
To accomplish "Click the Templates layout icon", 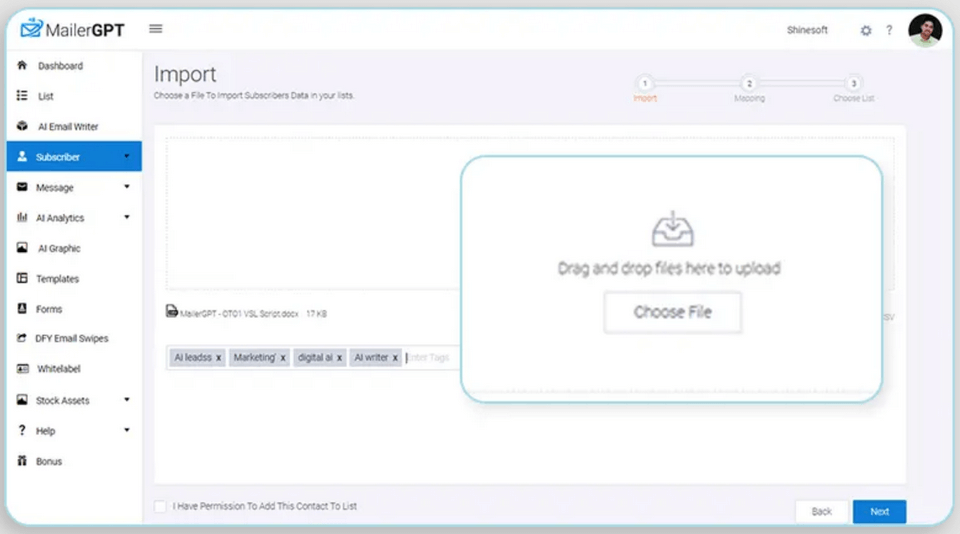I will (x=22, y=278).
